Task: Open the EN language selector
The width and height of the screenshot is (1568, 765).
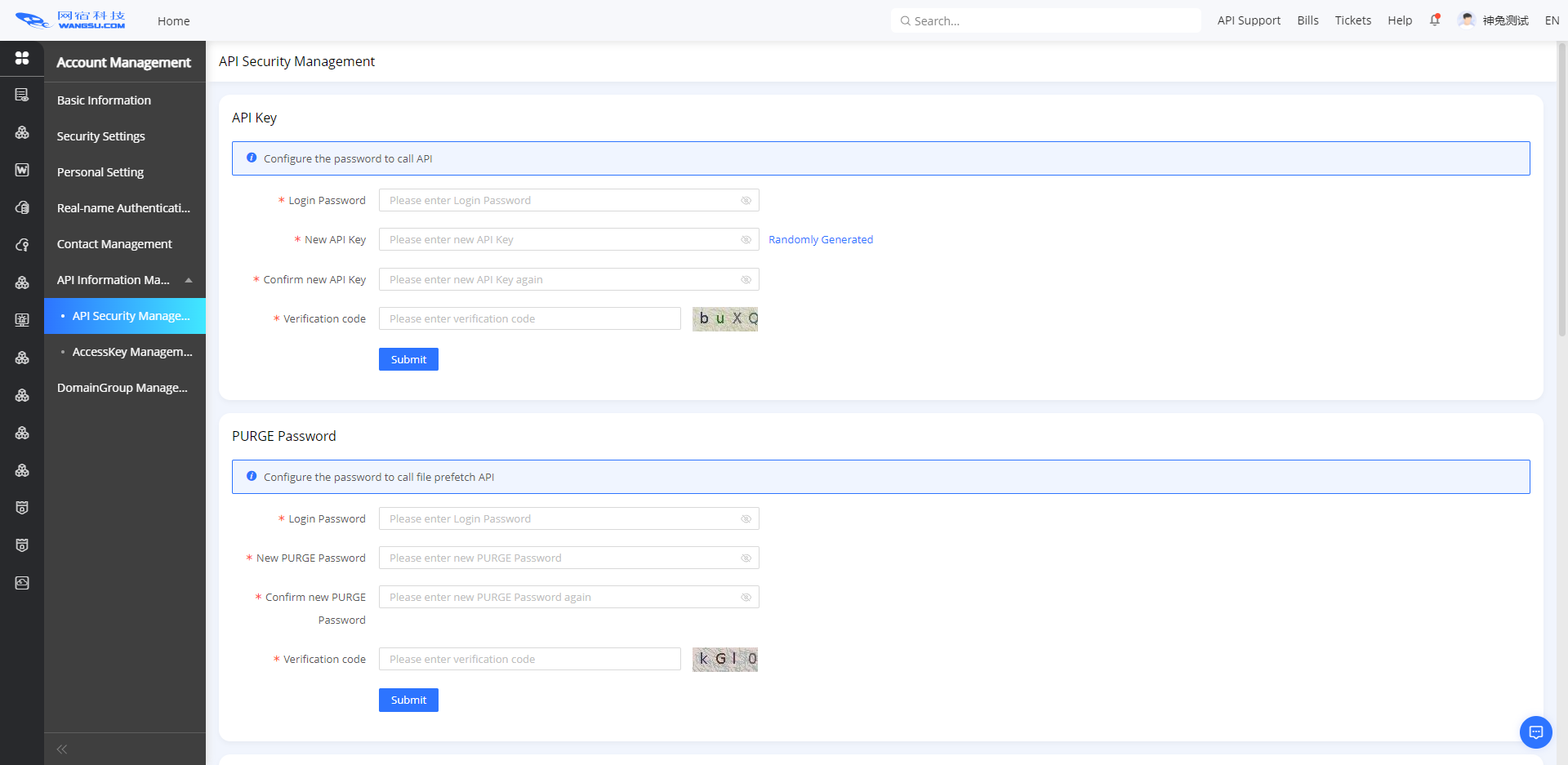Action: click(x=1551, y=20)
